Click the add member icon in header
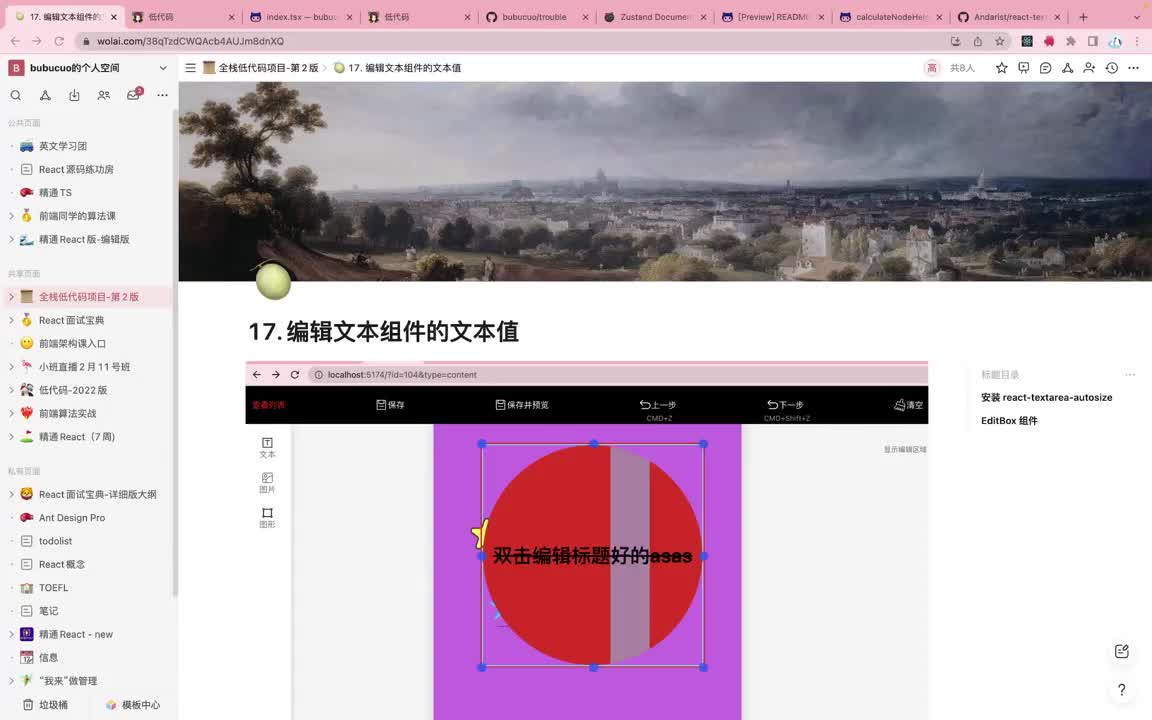The image size is (1152, 720). click(x=1090, y=68)
